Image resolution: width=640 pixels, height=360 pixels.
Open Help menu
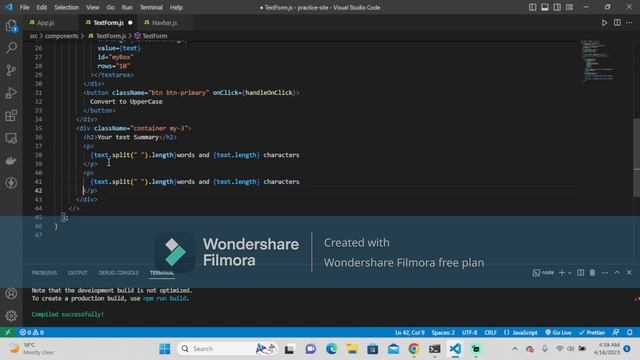[x=176, y=7]
